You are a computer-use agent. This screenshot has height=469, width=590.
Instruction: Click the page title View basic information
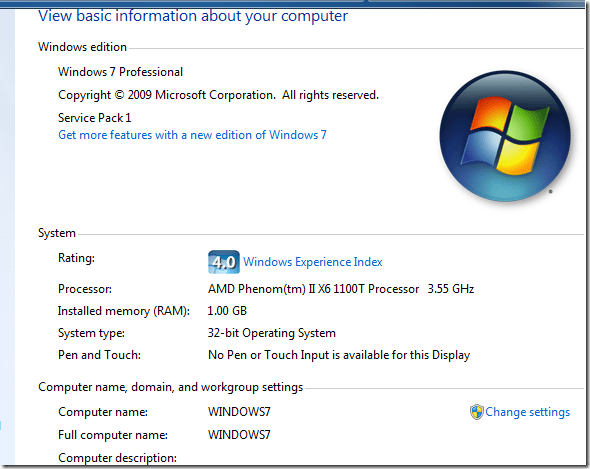pyautogui.click(x=193, y=16)
